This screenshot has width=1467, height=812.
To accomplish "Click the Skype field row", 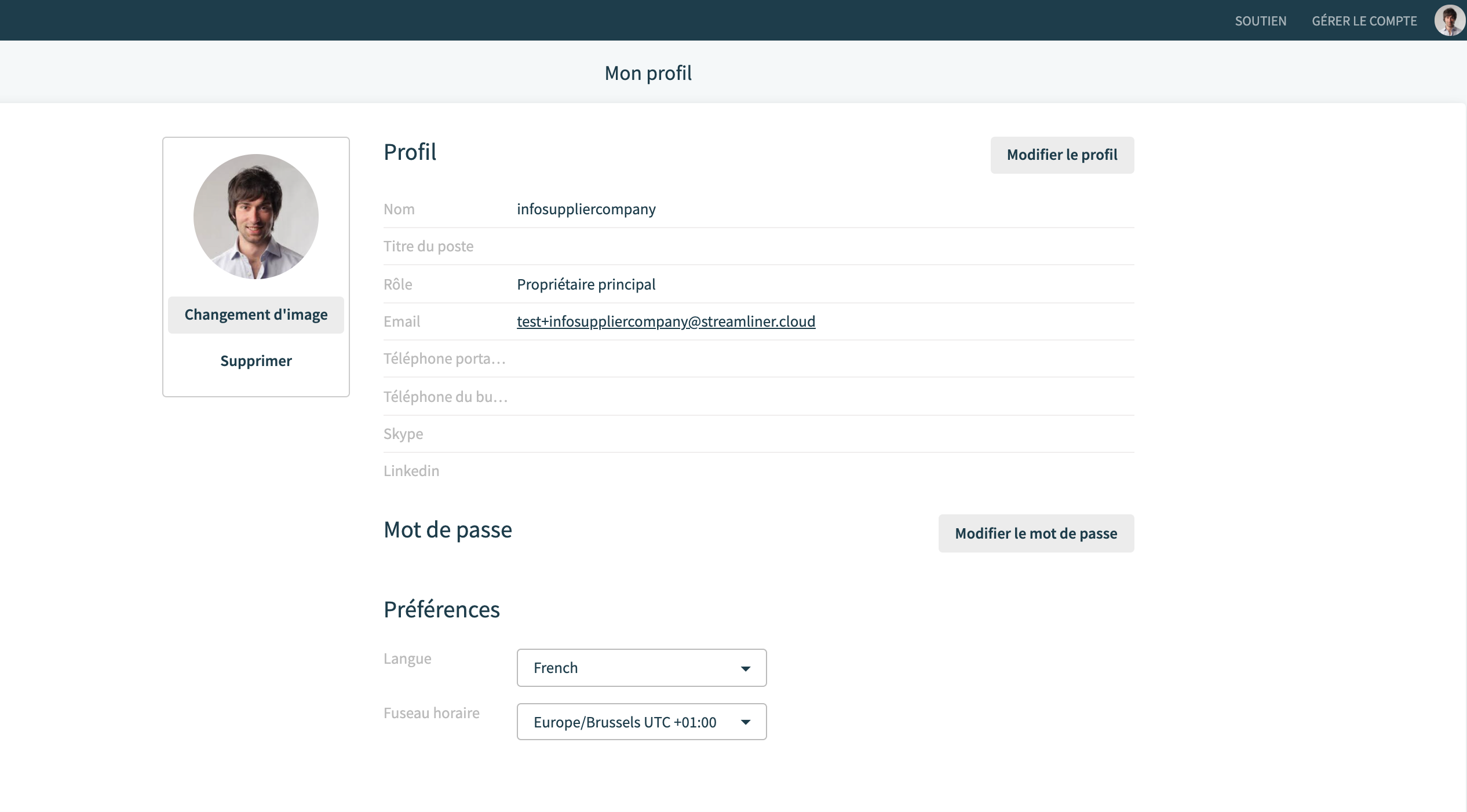I will [758, 434].
